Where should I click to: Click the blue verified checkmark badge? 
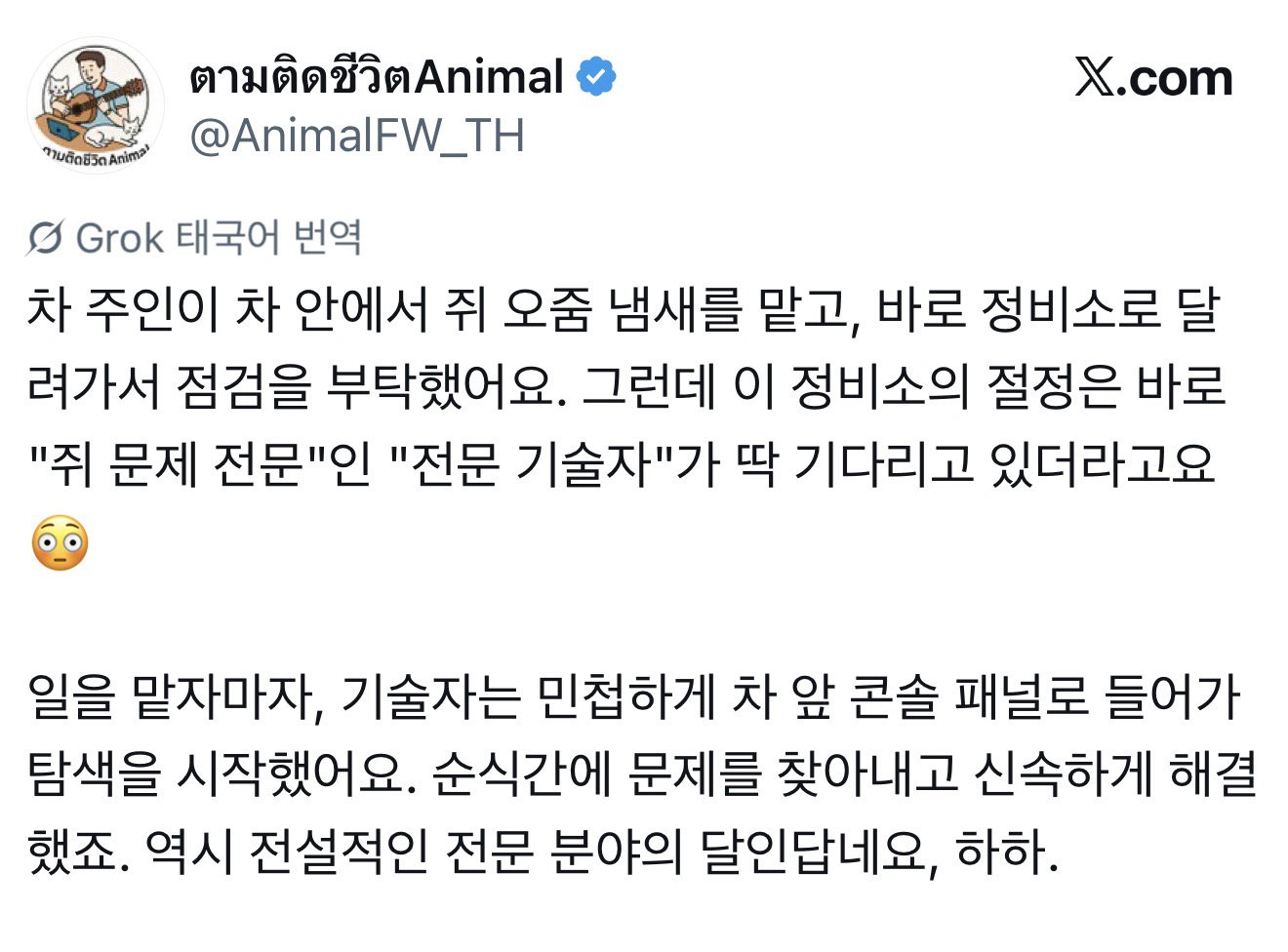point(596,77)
